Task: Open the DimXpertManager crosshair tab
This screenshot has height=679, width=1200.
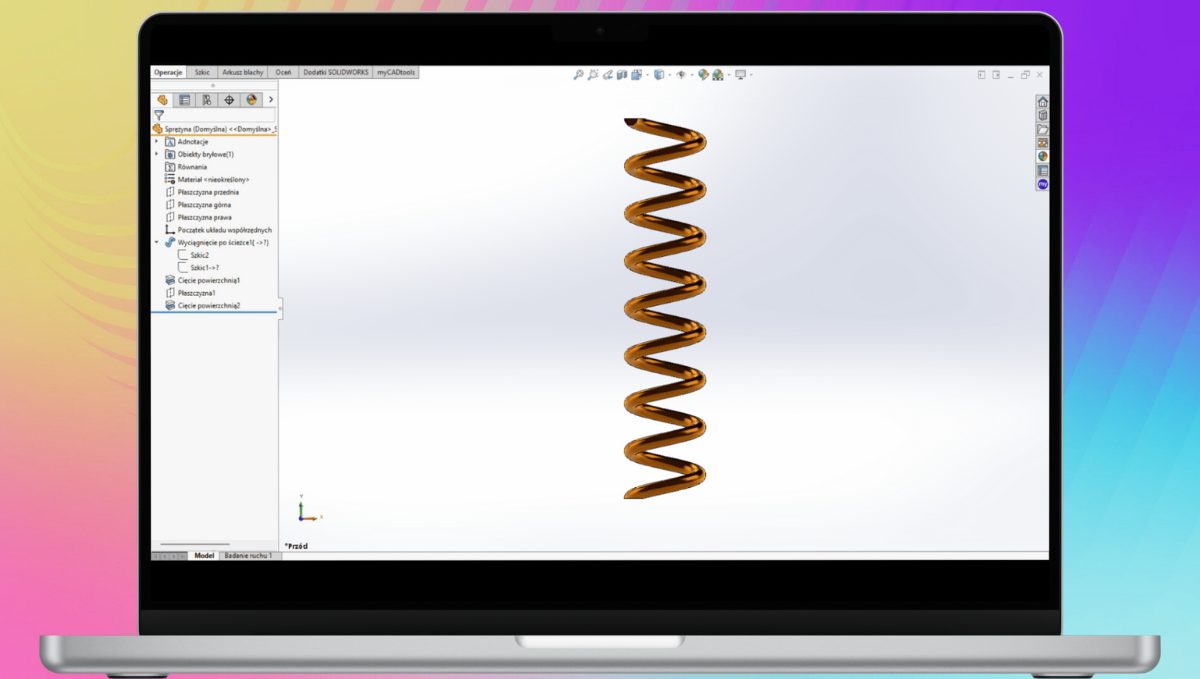Action: [x=229, y=100]
